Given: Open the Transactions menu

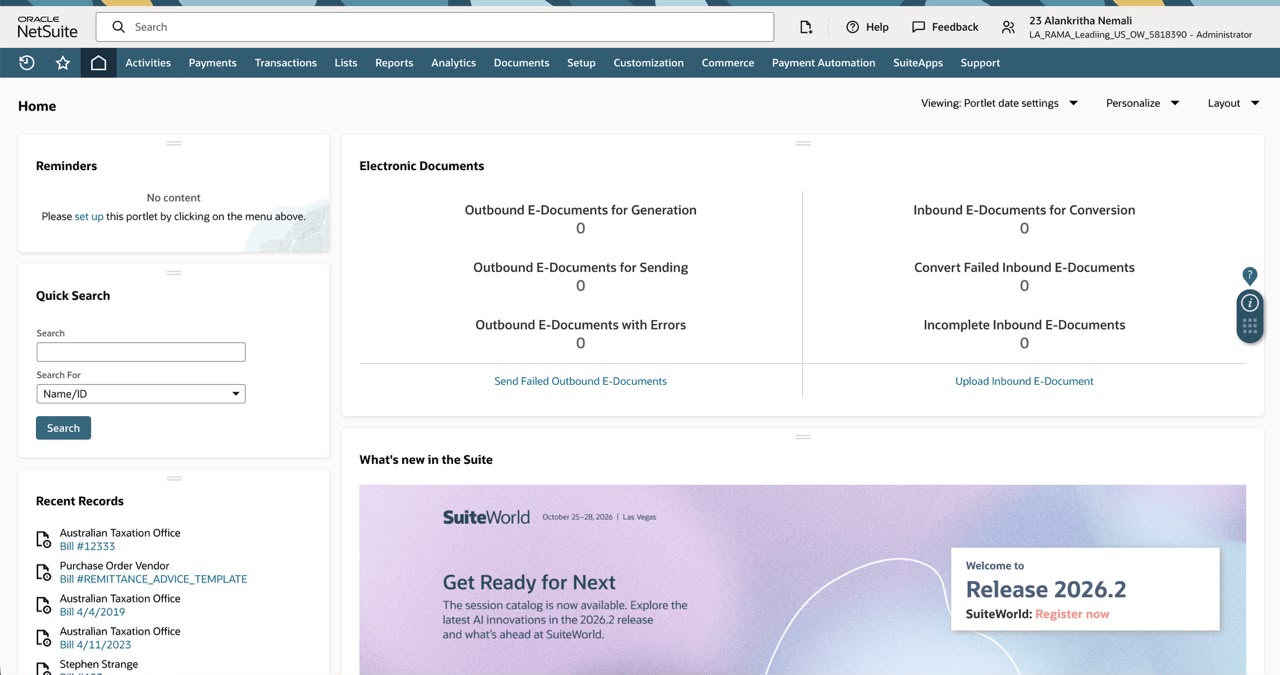Looking at the screenshot, I should coord(286,62).
